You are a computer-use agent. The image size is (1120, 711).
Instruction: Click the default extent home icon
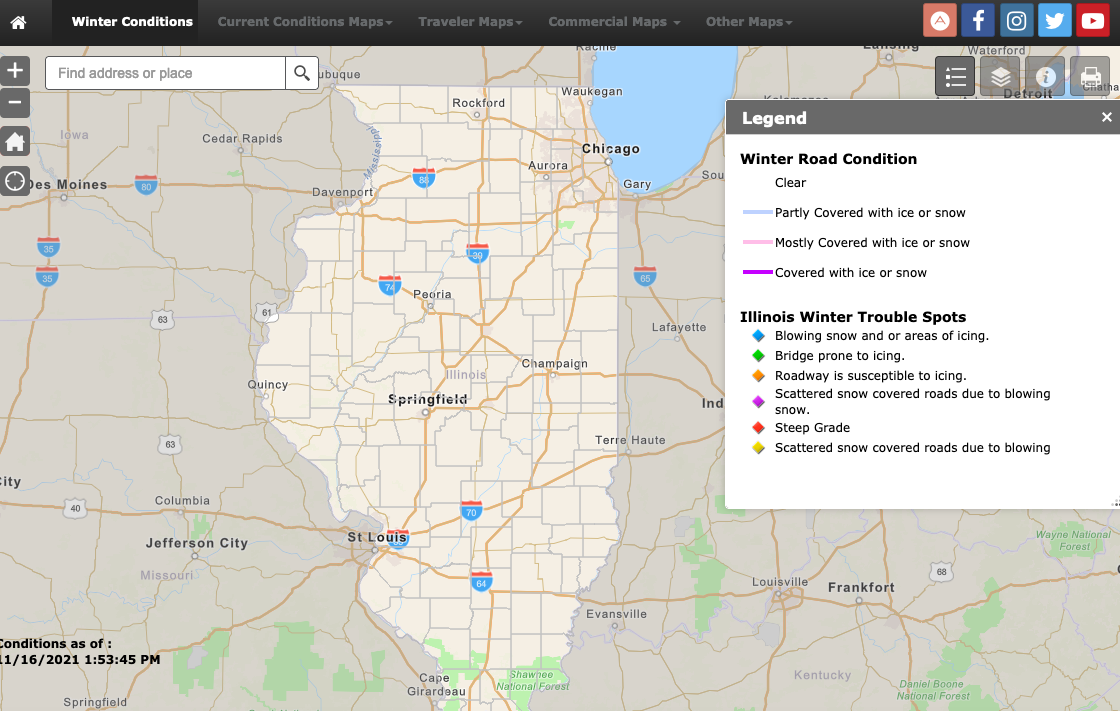click(15, 141)
